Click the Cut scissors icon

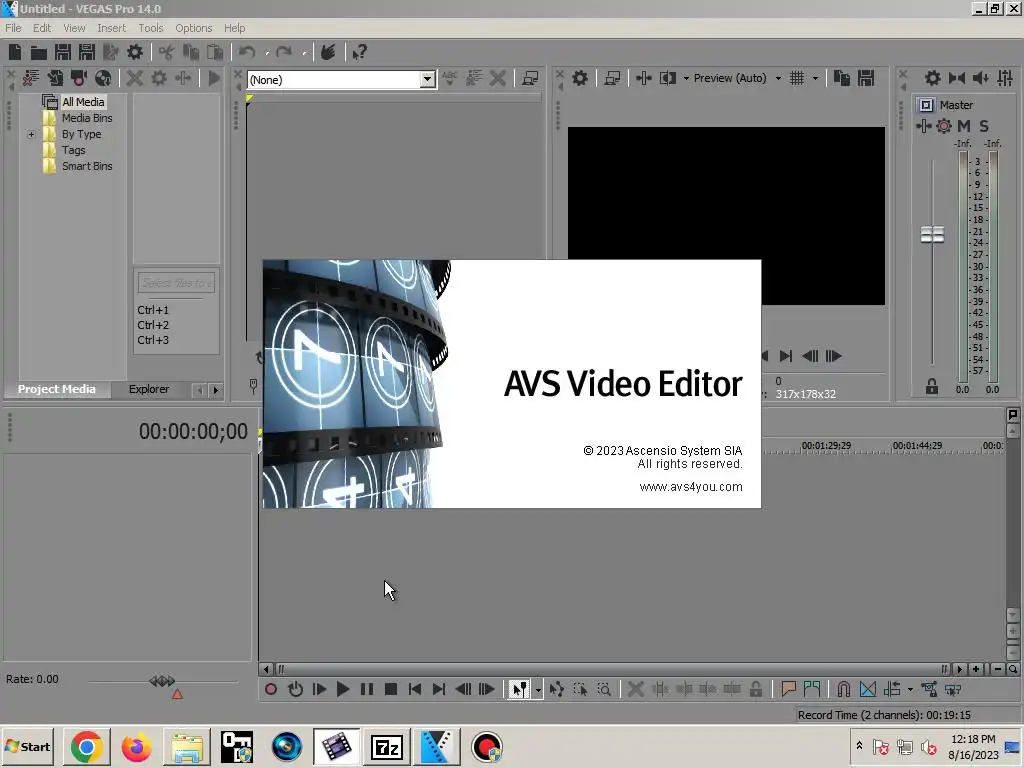pyautogui.click(x=167, y=52)
